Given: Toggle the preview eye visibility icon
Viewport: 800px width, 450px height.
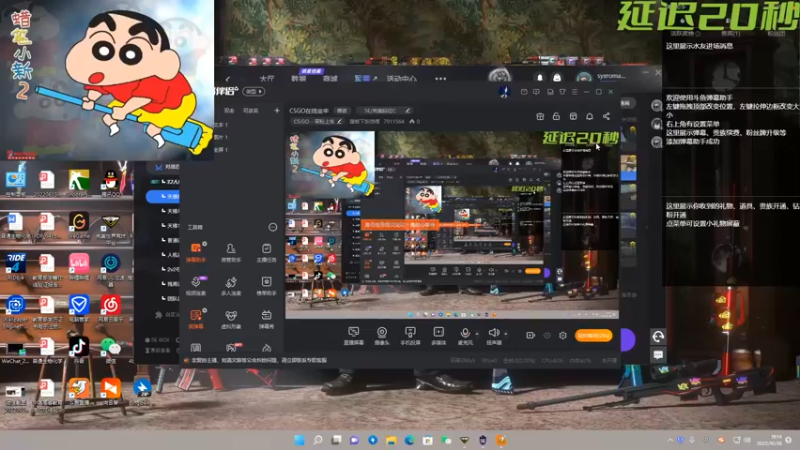Looking at the screenshot, I should pyautogui.click(x=547, y=335).
